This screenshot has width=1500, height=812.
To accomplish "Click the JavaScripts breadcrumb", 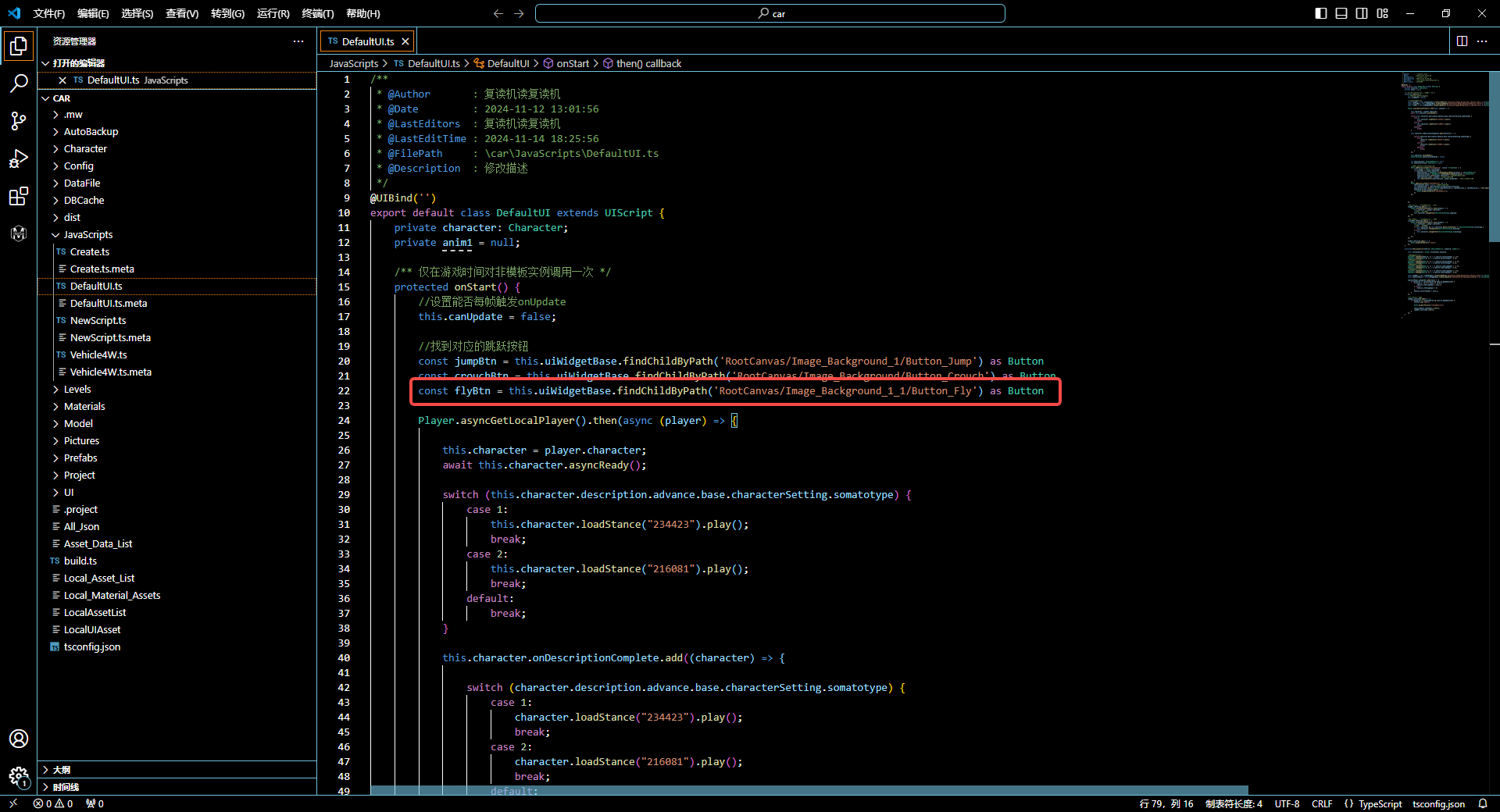I will point(353,64).
